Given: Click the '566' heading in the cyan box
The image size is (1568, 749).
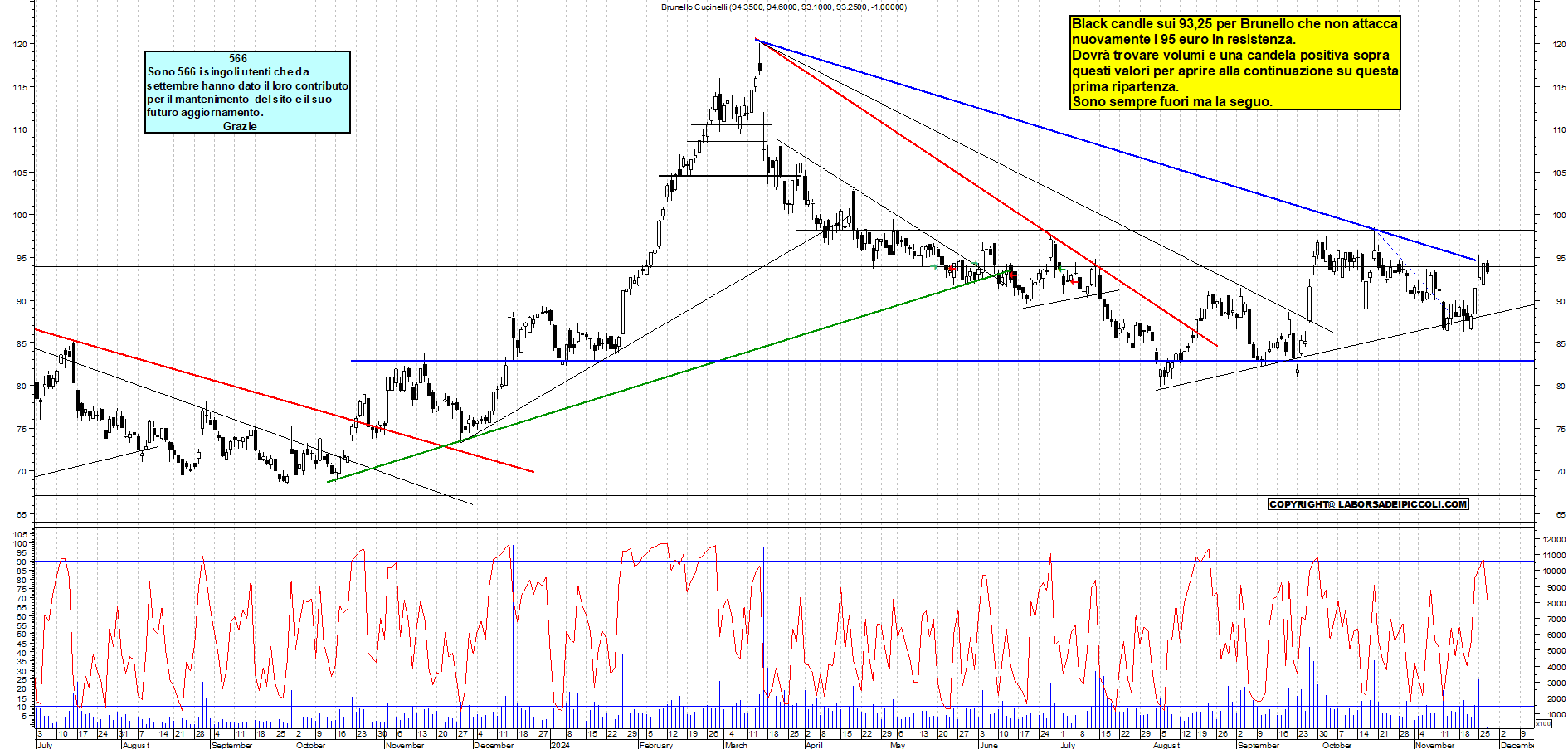Looking at the screenshot, I should coord(238,59).
